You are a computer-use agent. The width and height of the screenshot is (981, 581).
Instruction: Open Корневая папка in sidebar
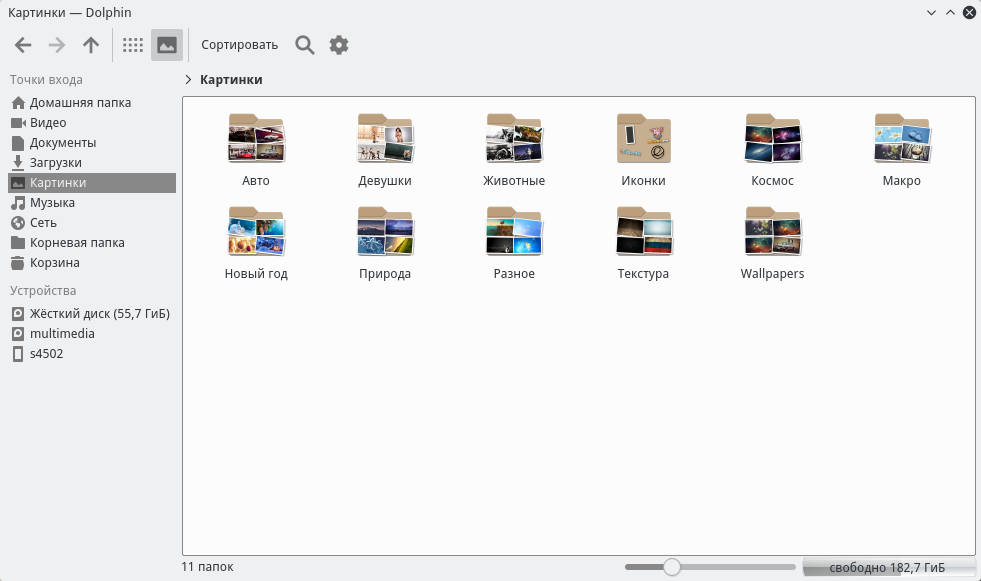pos(92,243)
